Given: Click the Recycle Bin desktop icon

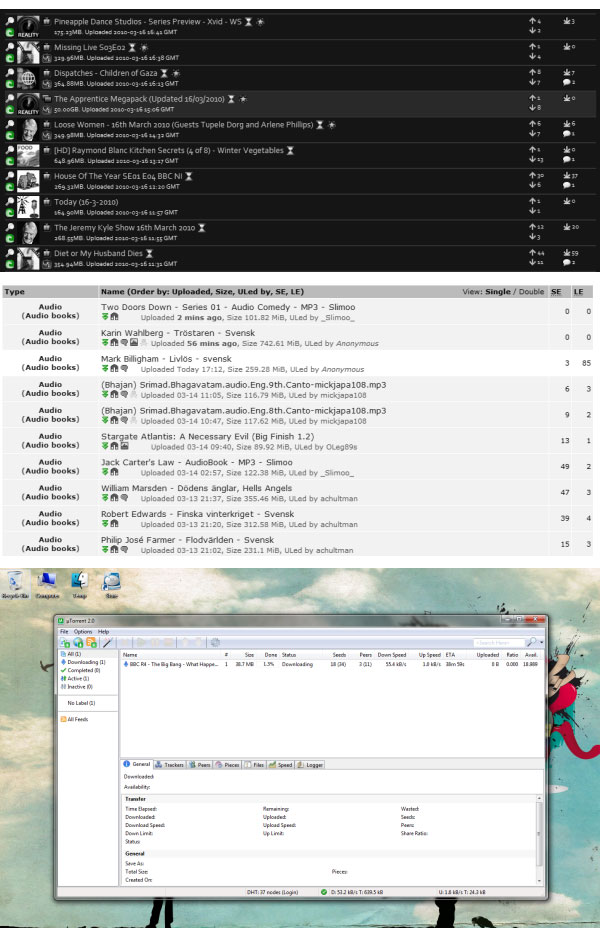Looking at the screenshot, I should [15, 584].
